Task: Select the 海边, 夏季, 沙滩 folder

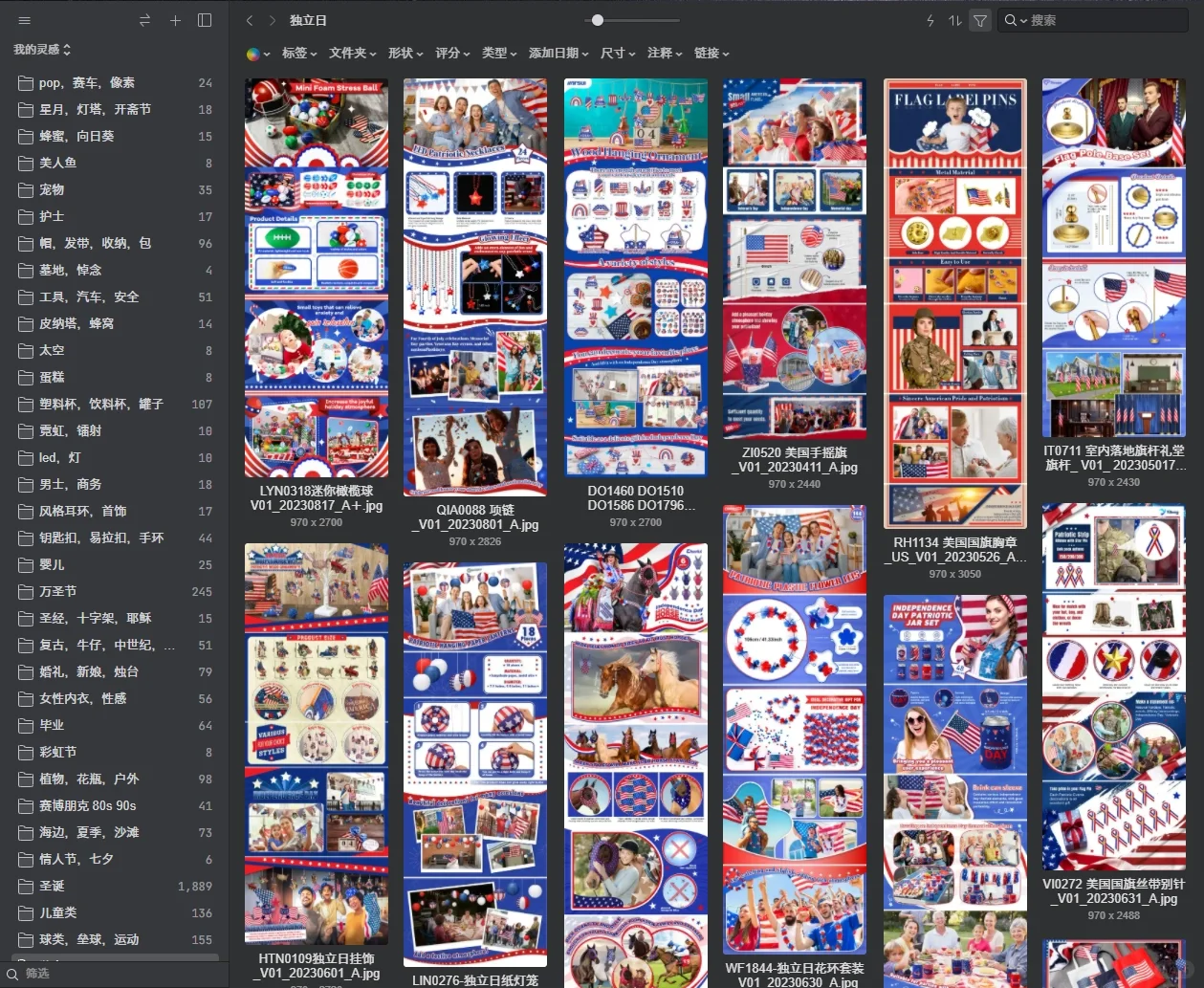Action: (x=115, y=833)
